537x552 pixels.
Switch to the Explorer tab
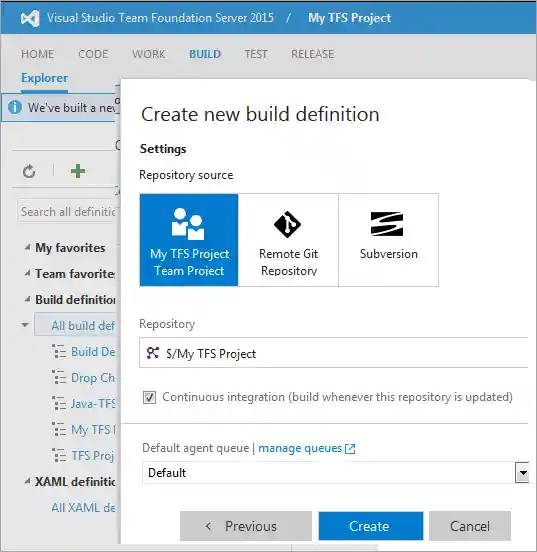pyautogui.click(x=44, y=78)
